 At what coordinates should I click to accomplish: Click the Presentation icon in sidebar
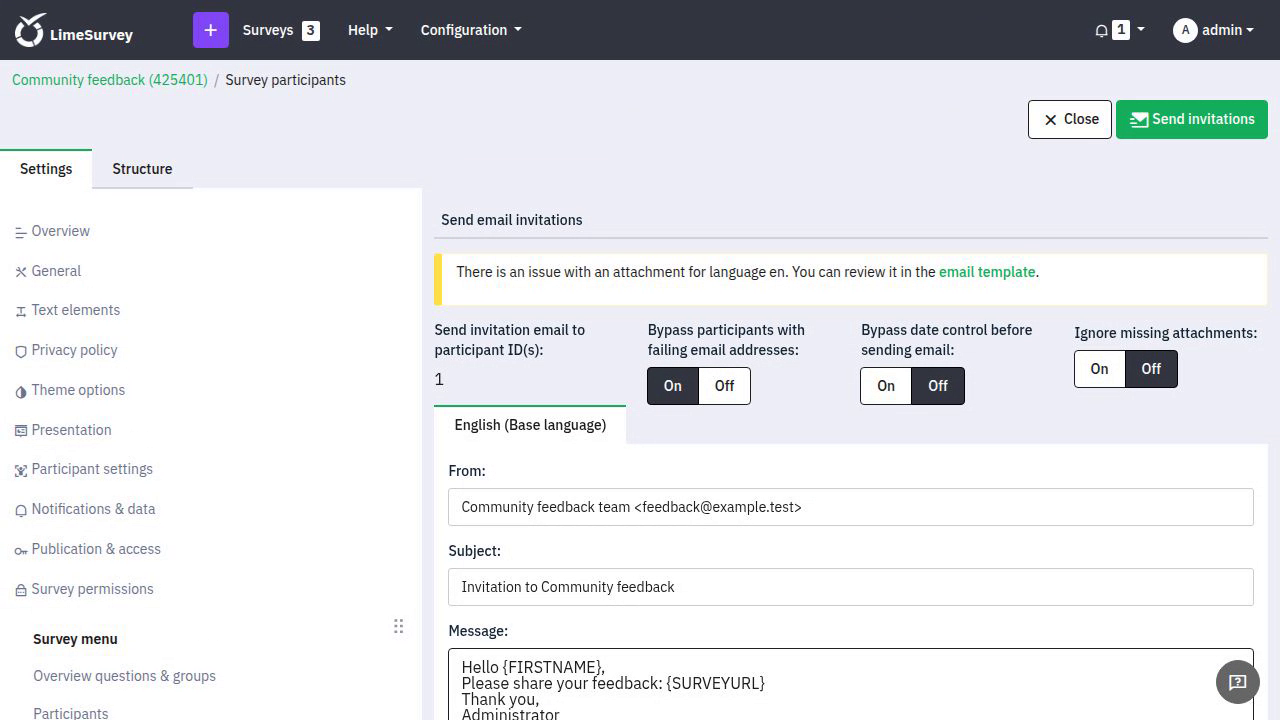[x=21, y=431]
